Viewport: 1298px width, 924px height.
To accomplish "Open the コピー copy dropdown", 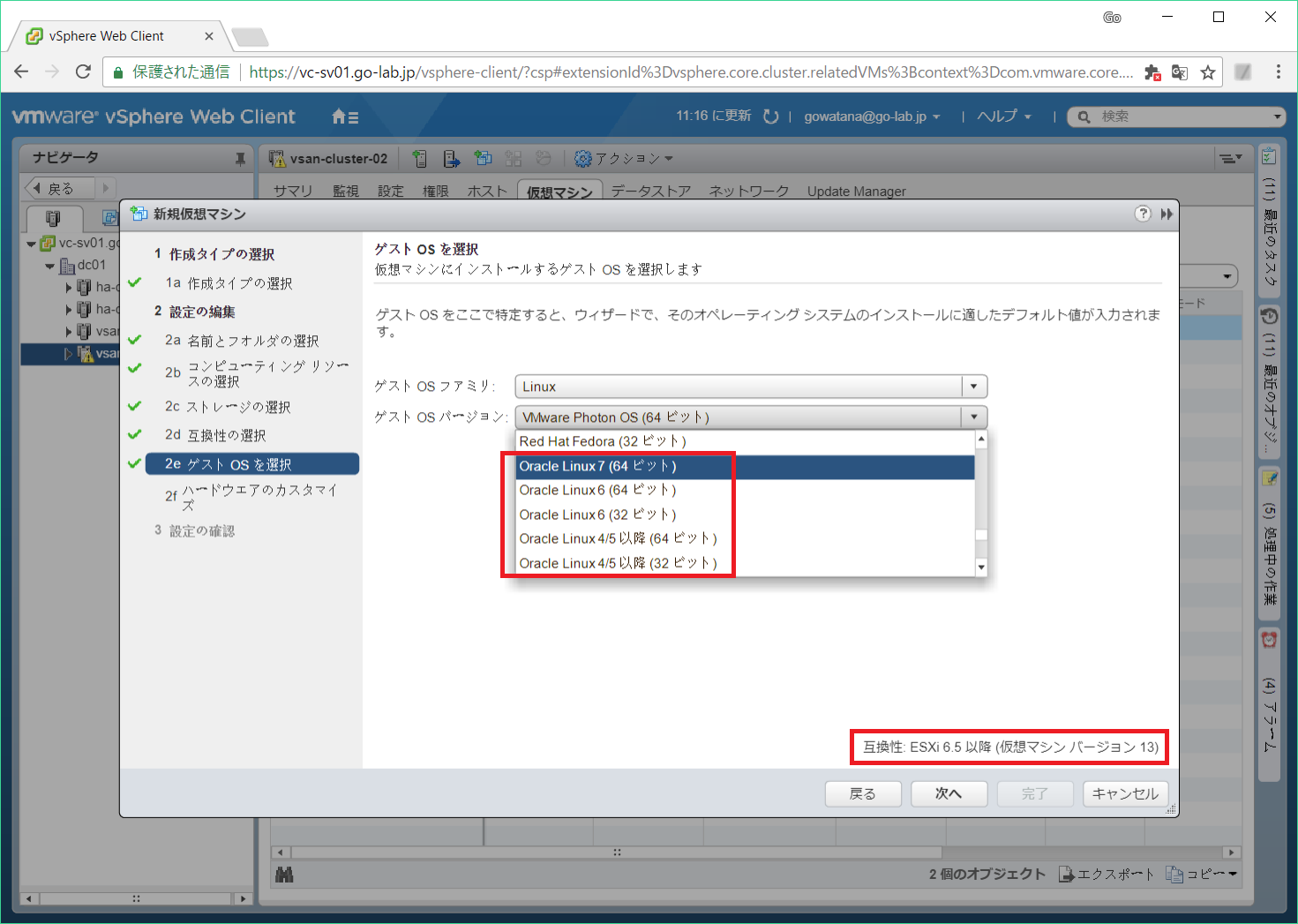I will click(1202, 874).
